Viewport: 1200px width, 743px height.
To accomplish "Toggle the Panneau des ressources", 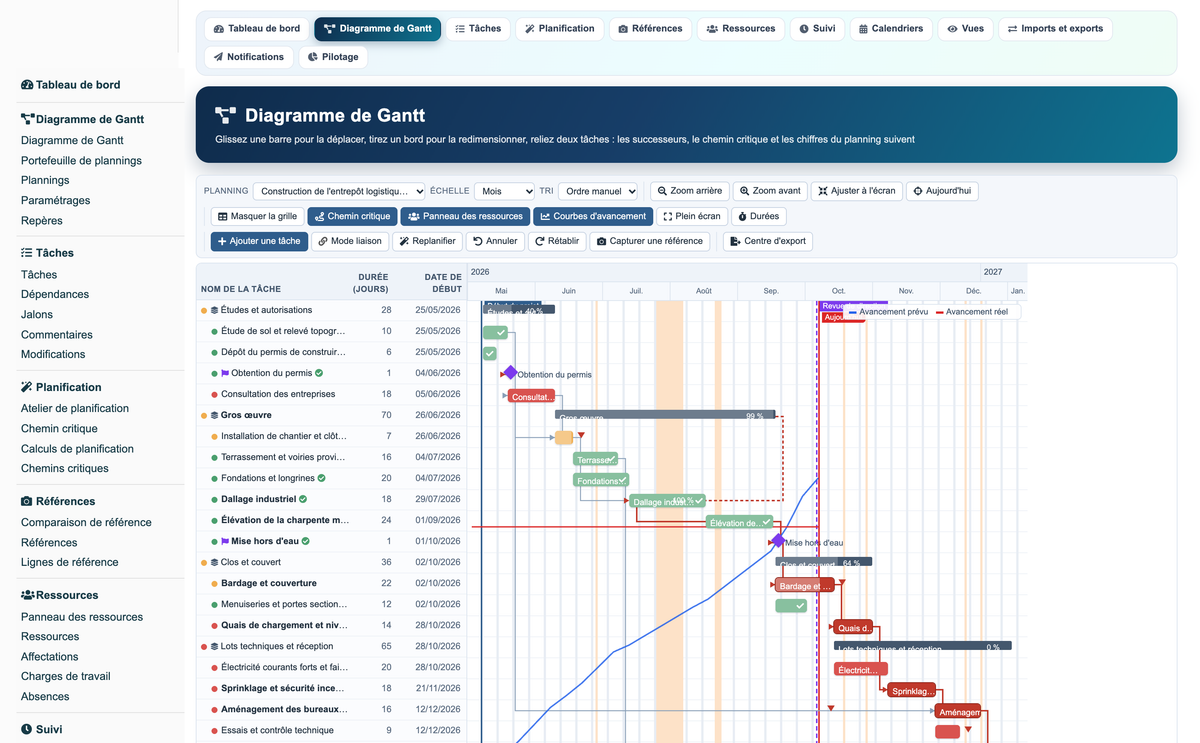I will 465,216.
